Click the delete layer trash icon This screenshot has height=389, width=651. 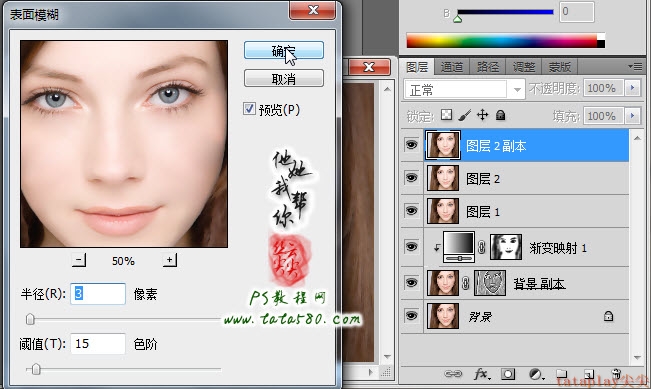pos(616,374)
